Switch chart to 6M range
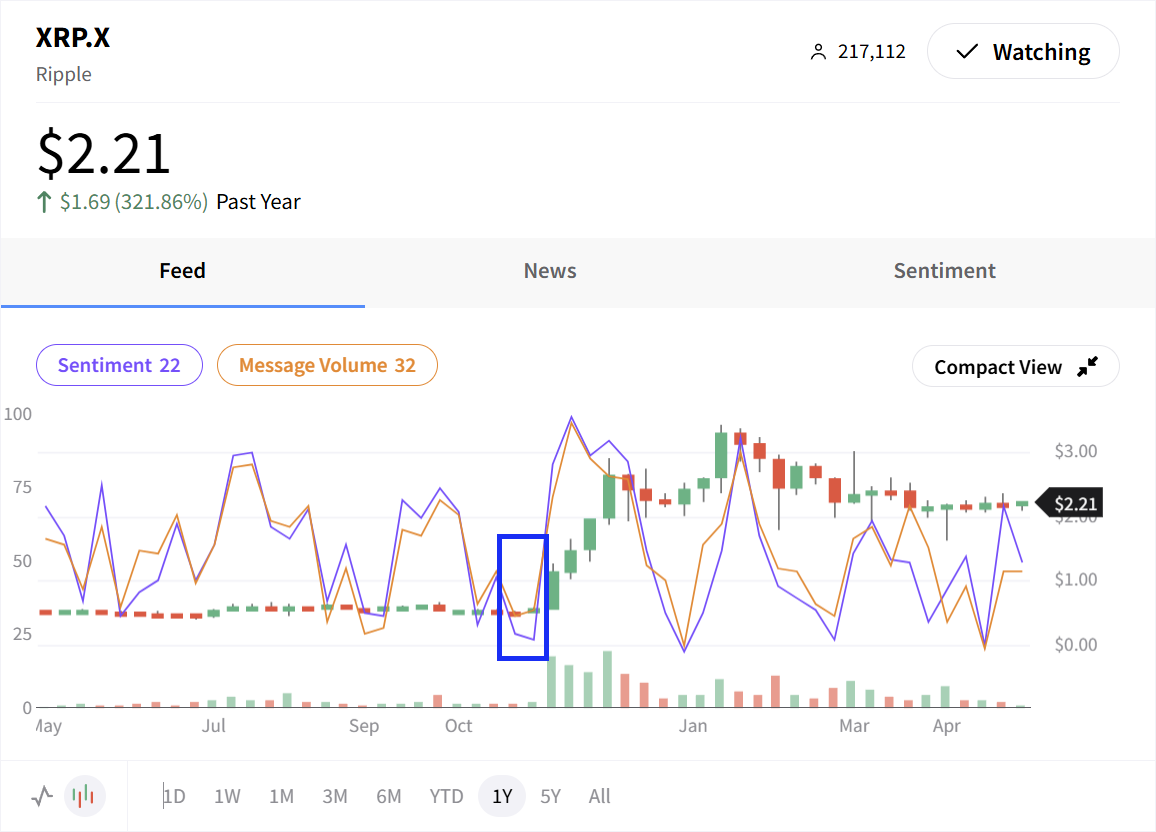The height and width of the screenshot is (832, 1156). [x=389, y=796]
